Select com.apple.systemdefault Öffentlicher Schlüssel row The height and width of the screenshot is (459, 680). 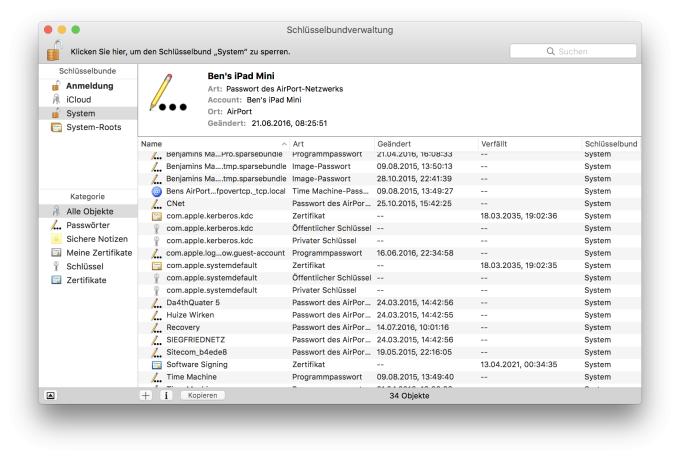[389, 278]
